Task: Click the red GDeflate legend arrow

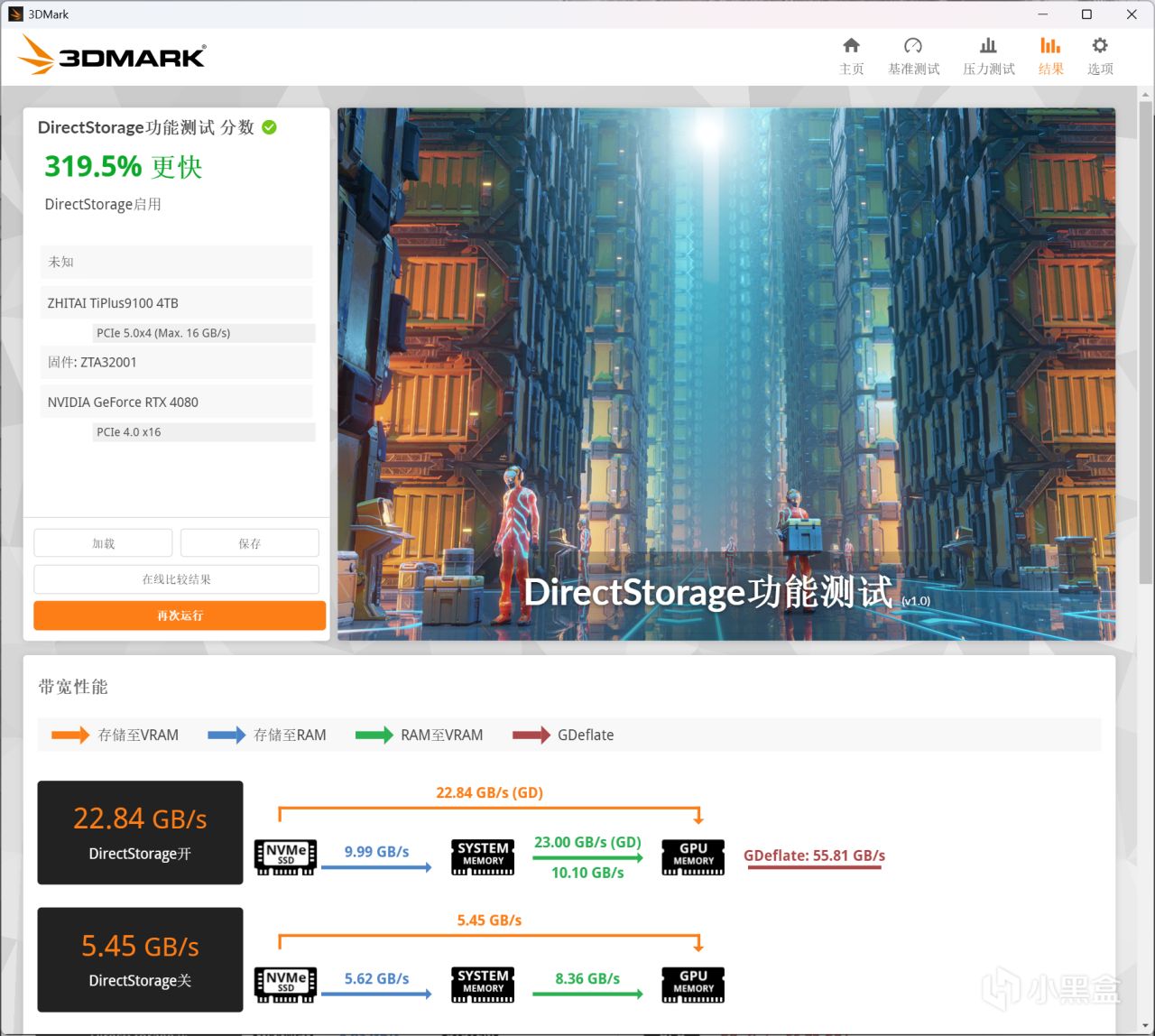Action: point(531,735)
